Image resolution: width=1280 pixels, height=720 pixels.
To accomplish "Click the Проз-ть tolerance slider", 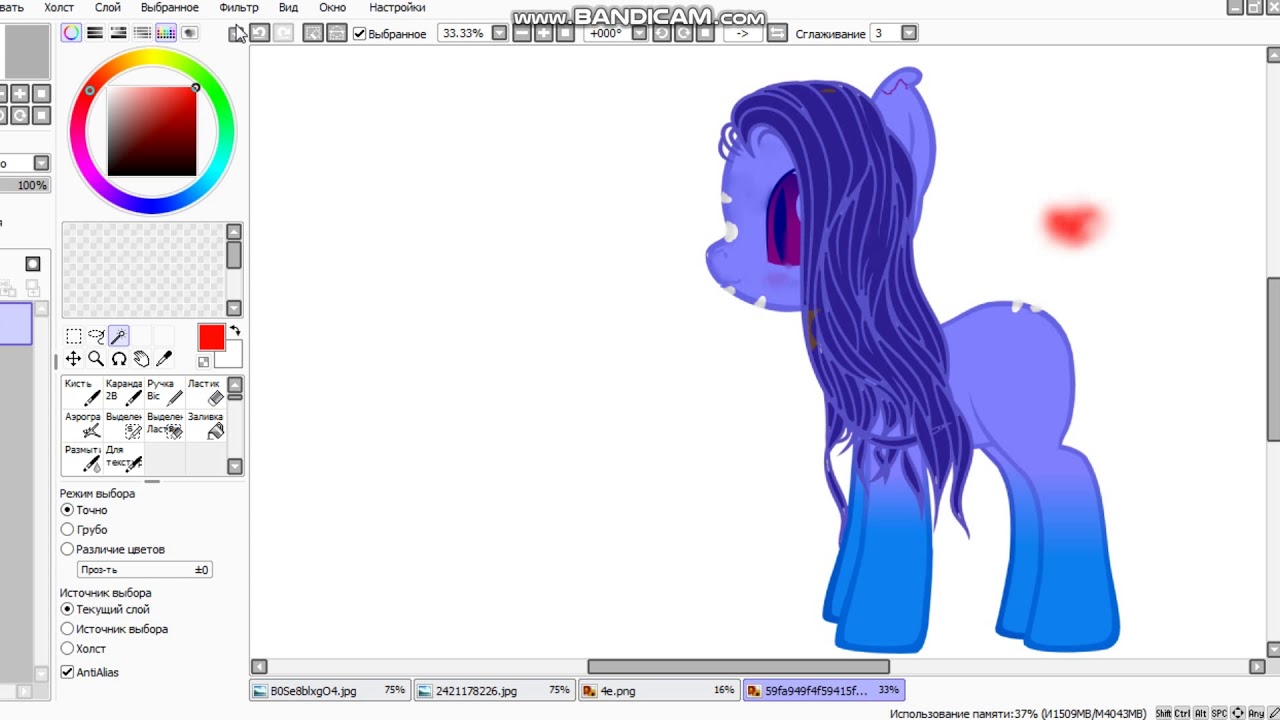I will [143, 570].
